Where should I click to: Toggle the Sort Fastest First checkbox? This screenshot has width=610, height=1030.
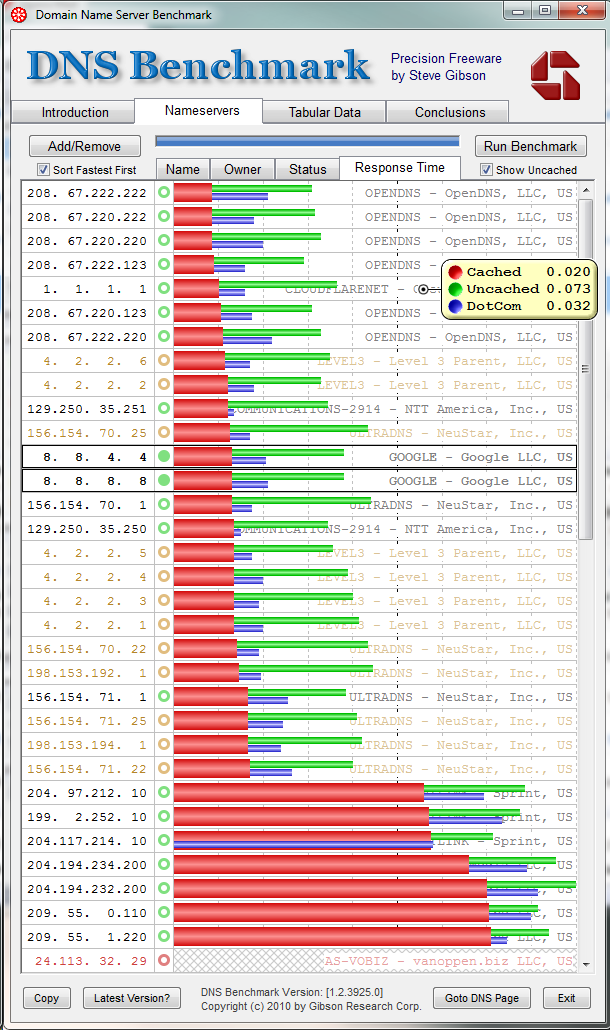[x=43, y=169]
